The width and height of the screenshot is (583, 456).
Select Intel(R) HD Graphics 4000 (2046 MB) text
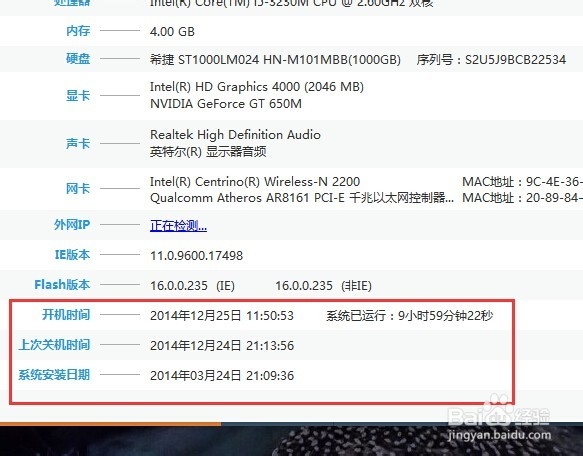257,87
